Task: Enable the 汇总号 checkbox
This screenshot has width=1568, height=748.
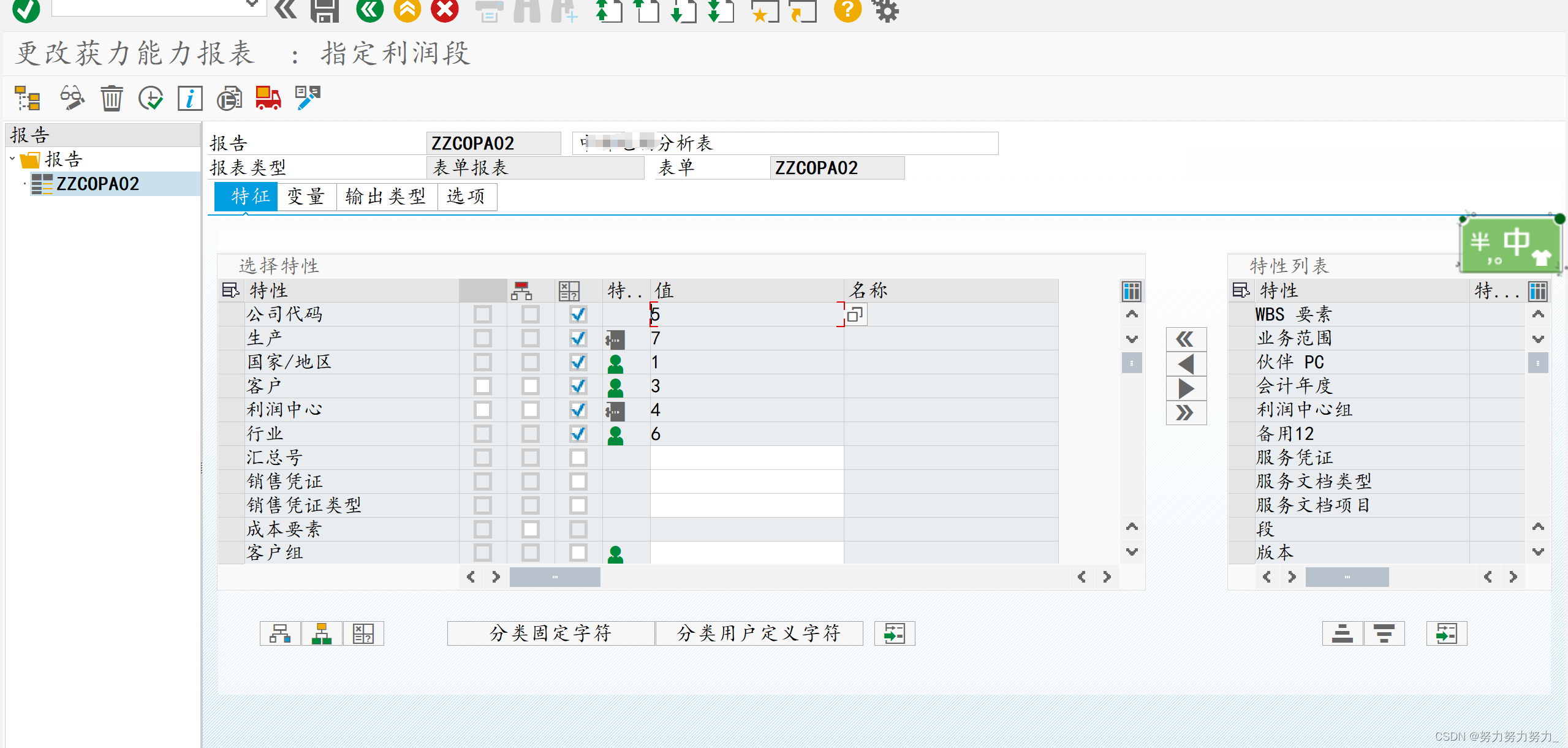Action: click(577, 457)
